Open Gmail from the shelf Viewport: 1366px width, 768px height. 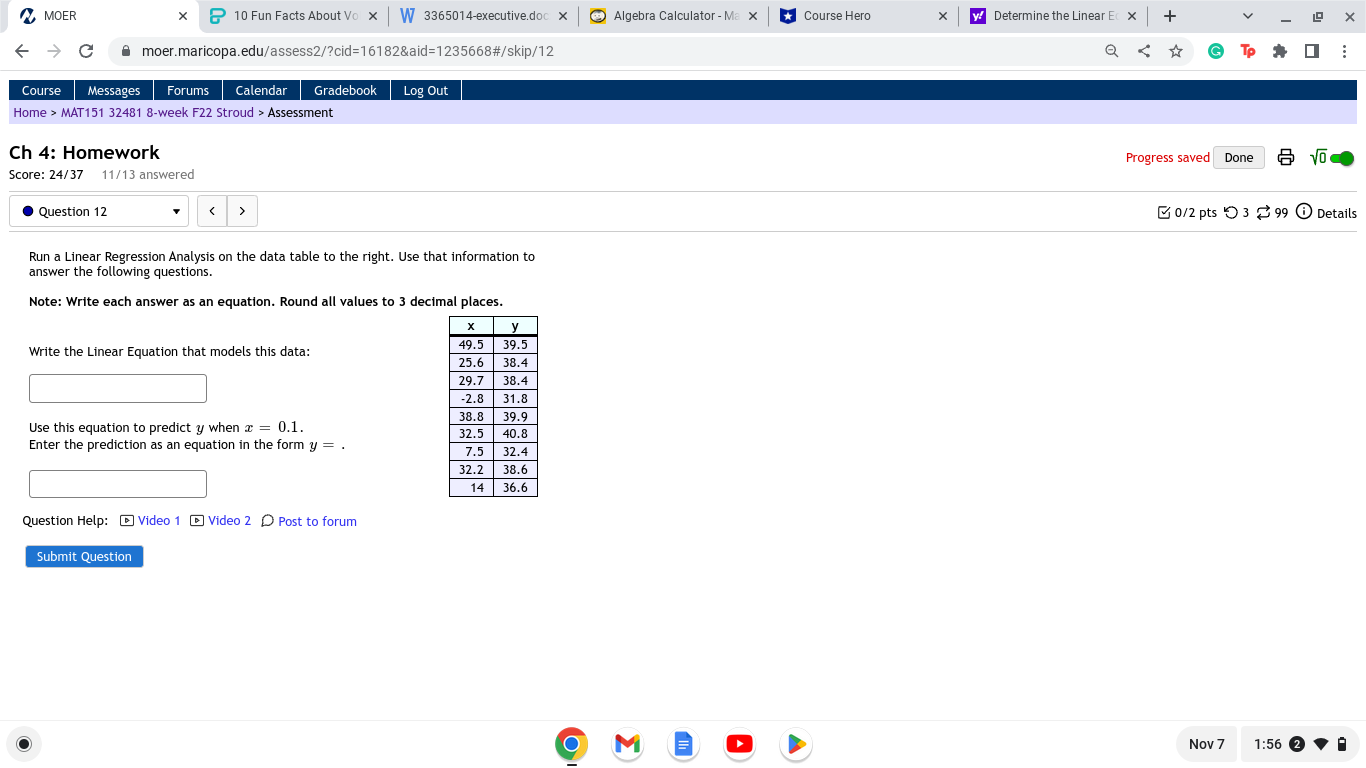(x=627, y=744)
